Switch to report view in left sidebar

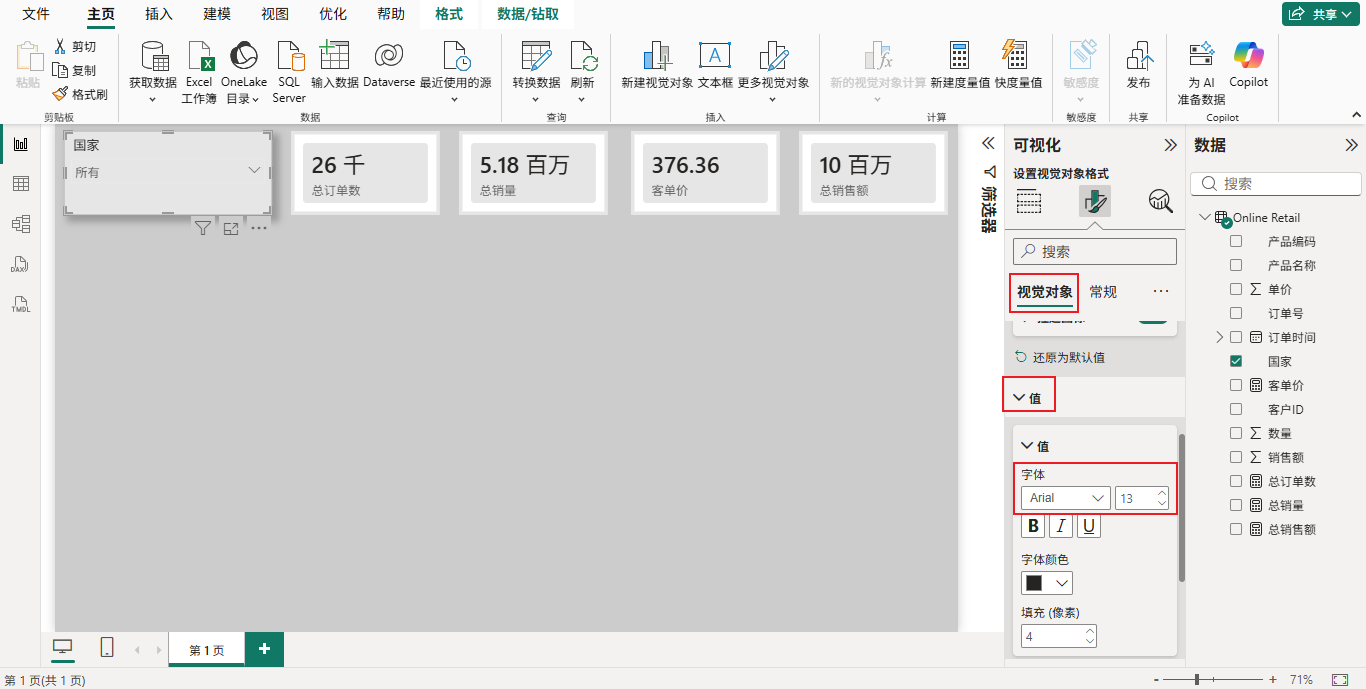pyautogui.click(x=20, y=145)
